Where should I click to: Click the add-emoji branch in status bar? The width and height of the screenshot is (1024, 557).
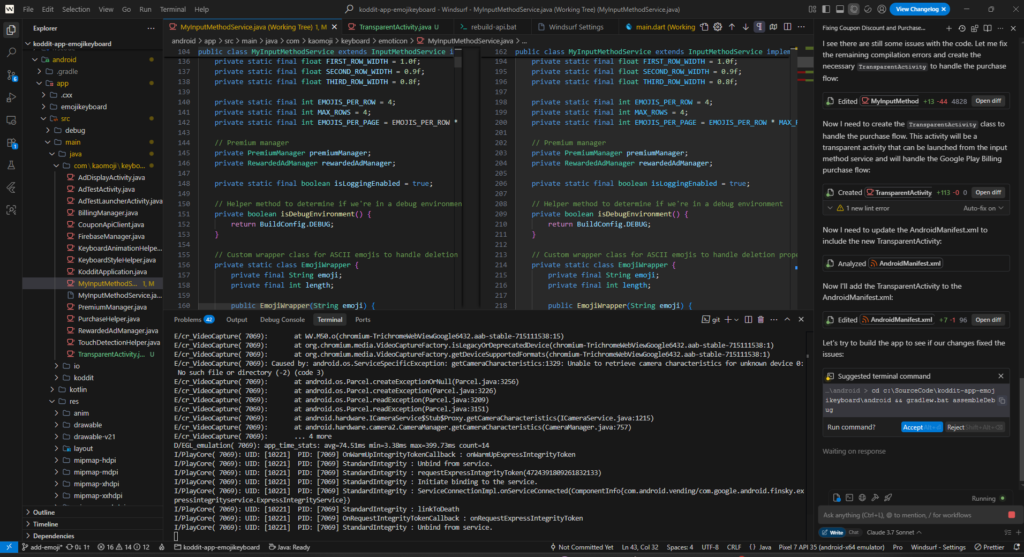point(40,547)
